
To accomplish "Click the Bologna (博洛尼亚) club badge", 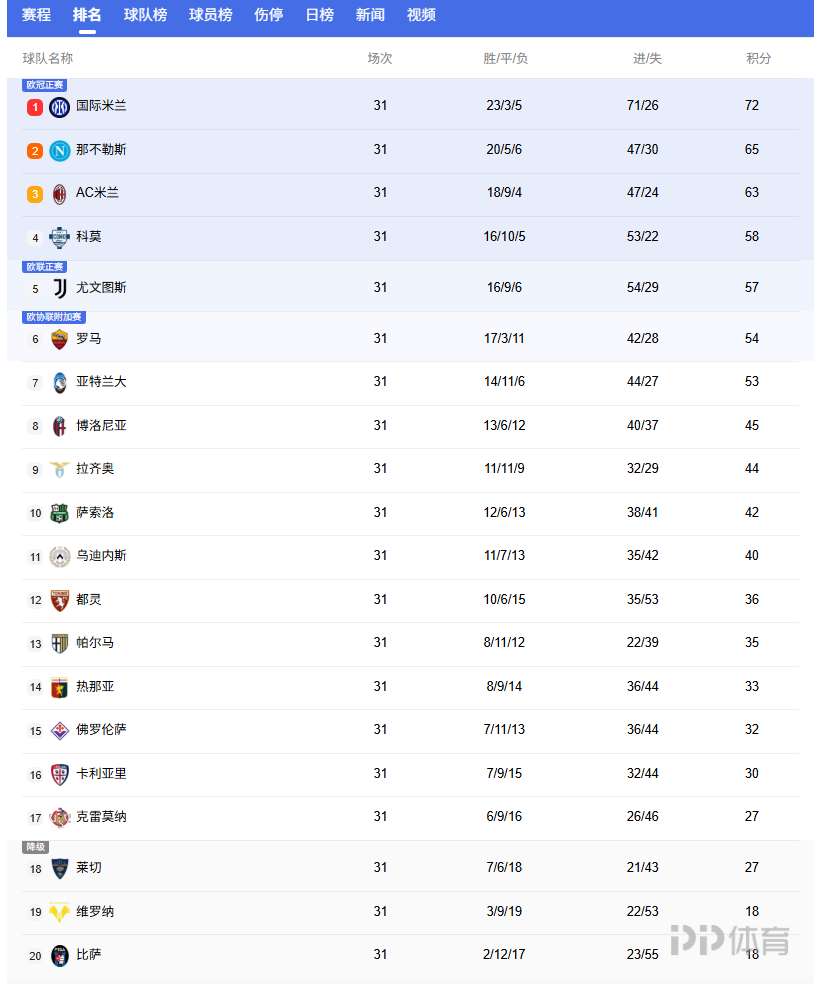I will click(59, 426).
